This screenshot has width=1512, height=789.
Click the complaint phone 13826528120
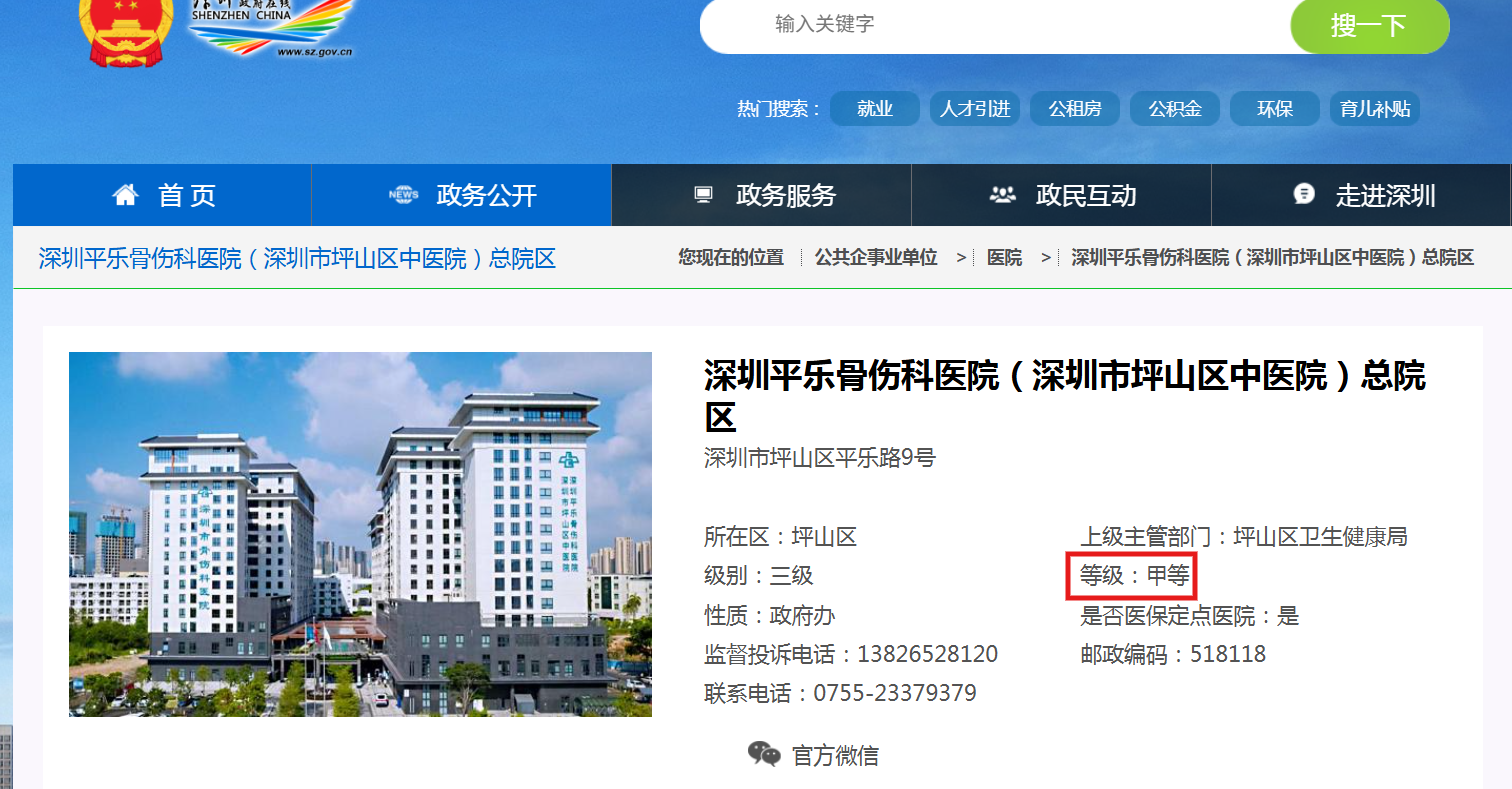pyautogui.click(x=927, y=654)
